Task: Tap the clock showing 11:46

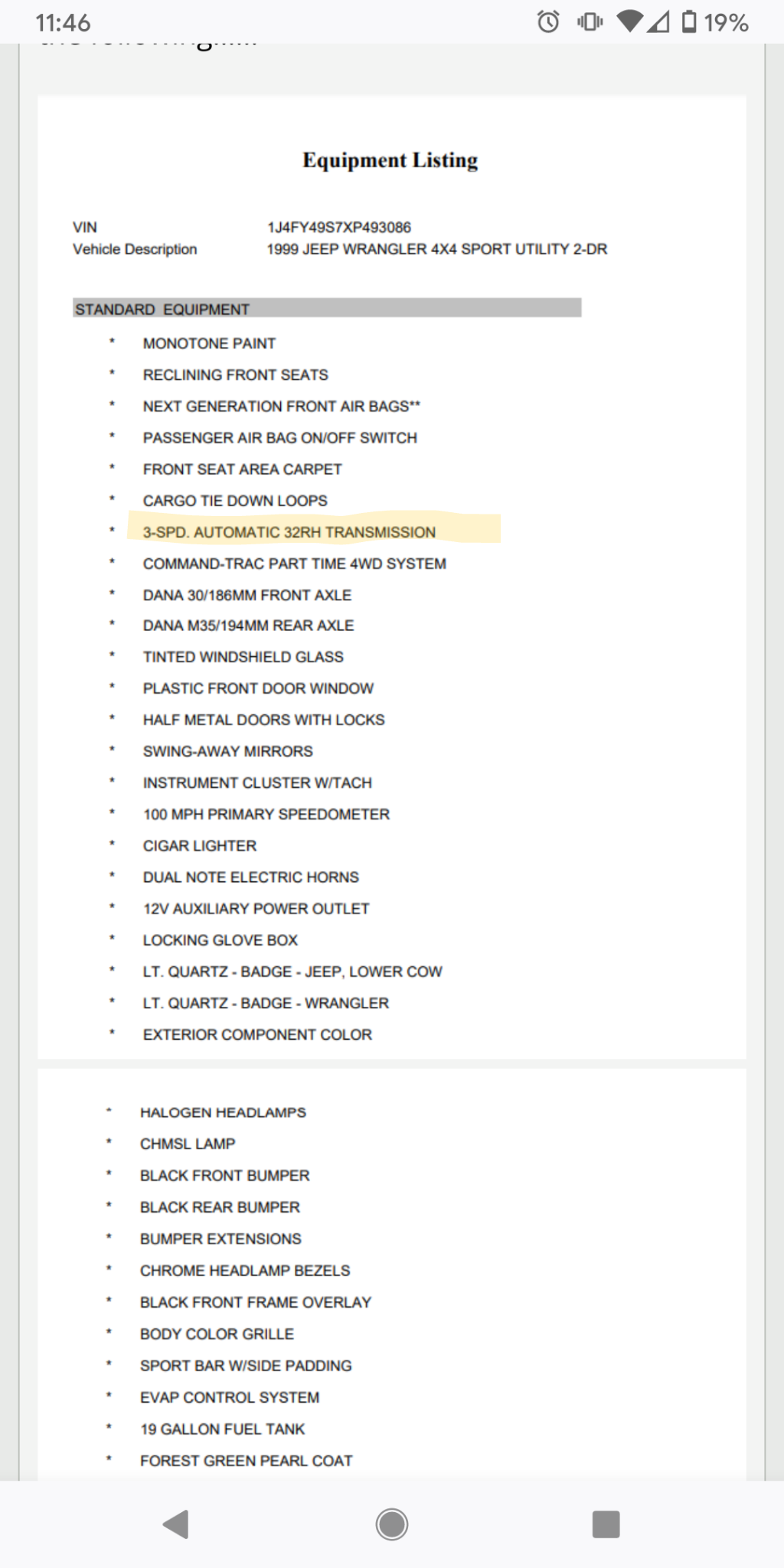Action: click(x=63, y=23)
